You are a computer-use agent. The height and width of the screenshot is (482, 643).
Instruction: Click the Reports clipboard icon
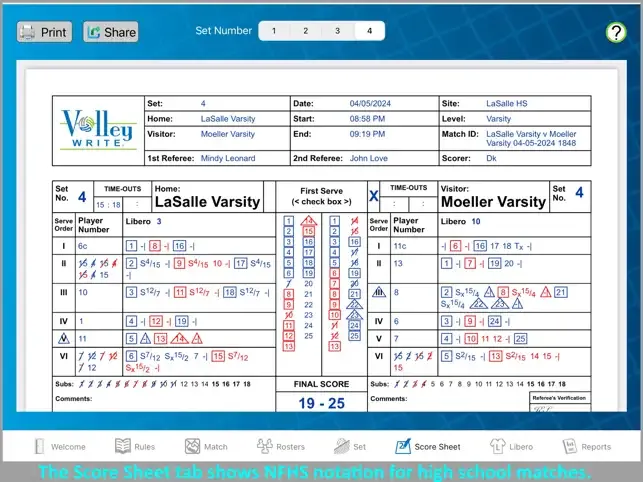pyautogui.click(x=570, y=446)
